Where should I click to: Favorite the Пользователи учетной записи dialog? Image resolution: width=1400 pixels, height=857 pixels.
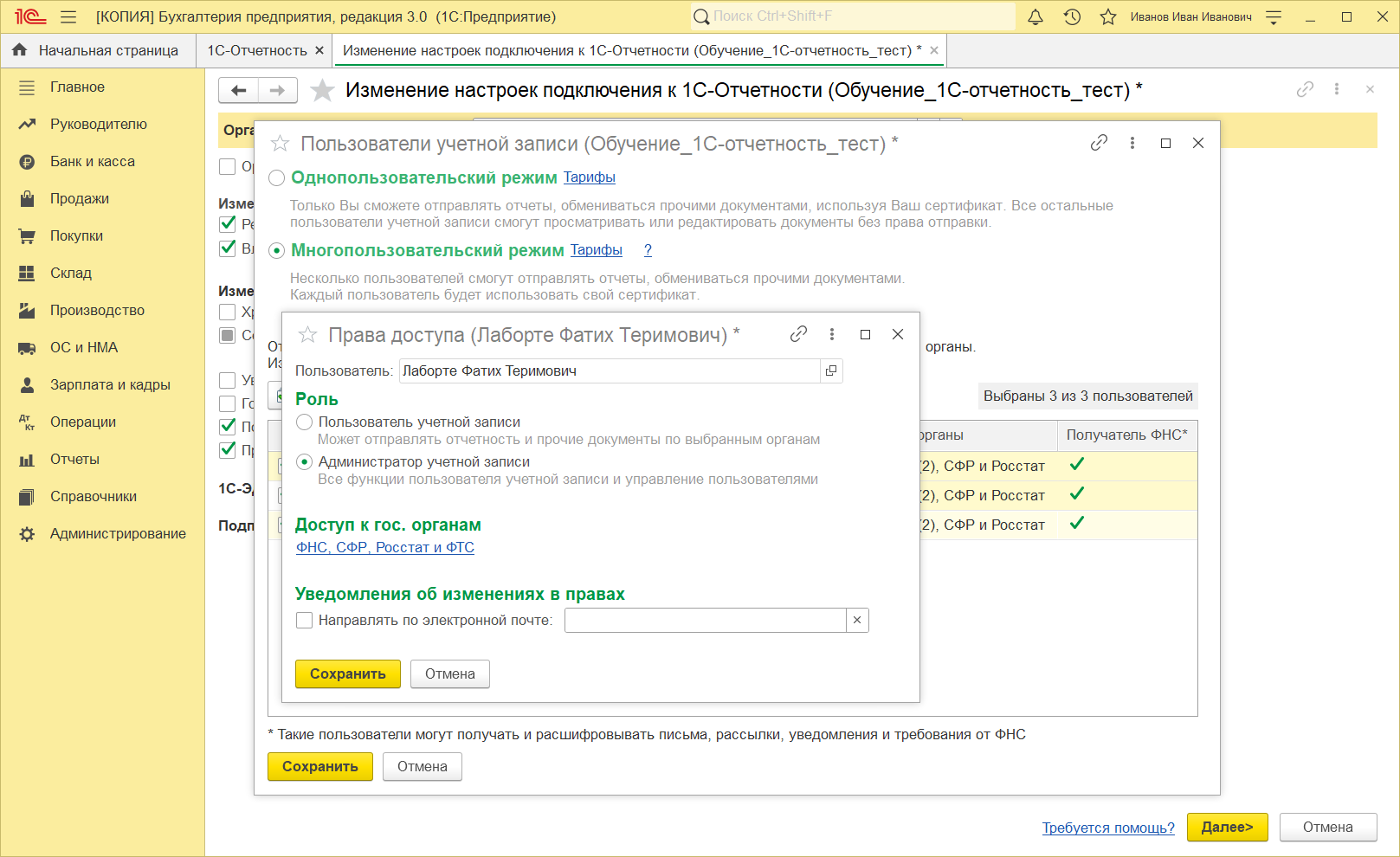(x=280, y=144)
